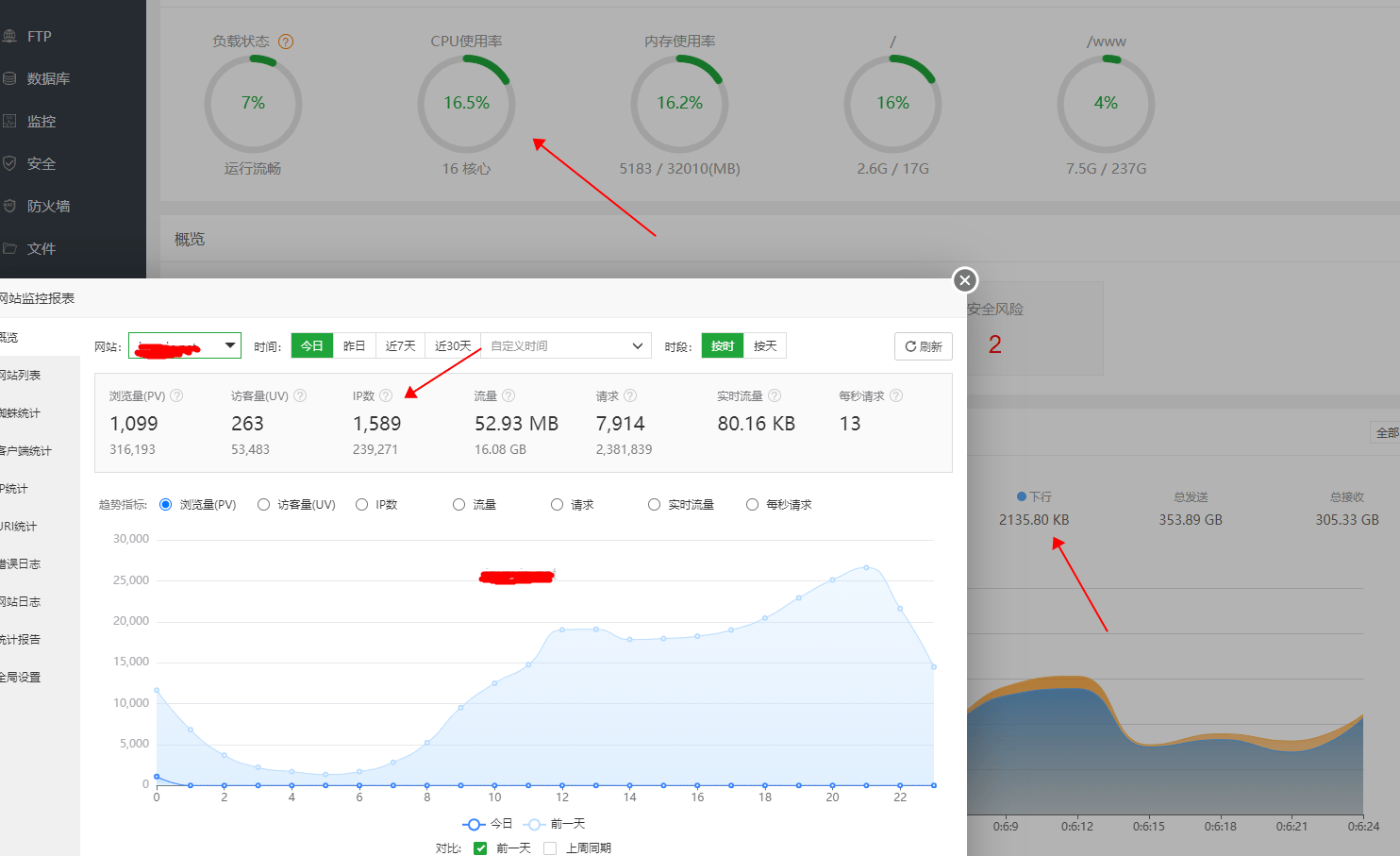Click the / disk 16% gauge
1400x856 pixels.
892,103
